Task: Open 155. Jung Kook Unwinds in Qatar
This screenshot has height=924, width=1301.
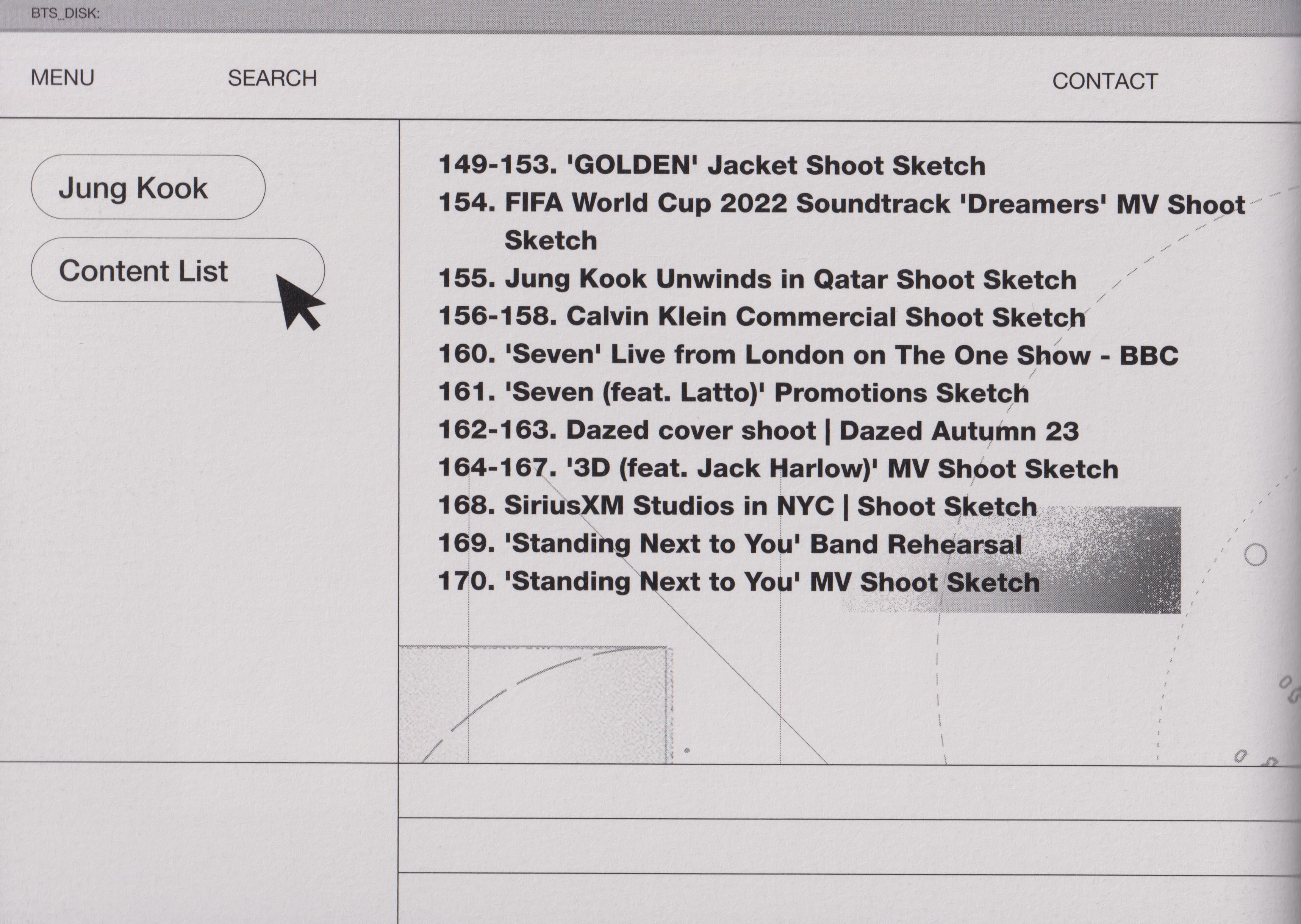Action: (757, 279)
